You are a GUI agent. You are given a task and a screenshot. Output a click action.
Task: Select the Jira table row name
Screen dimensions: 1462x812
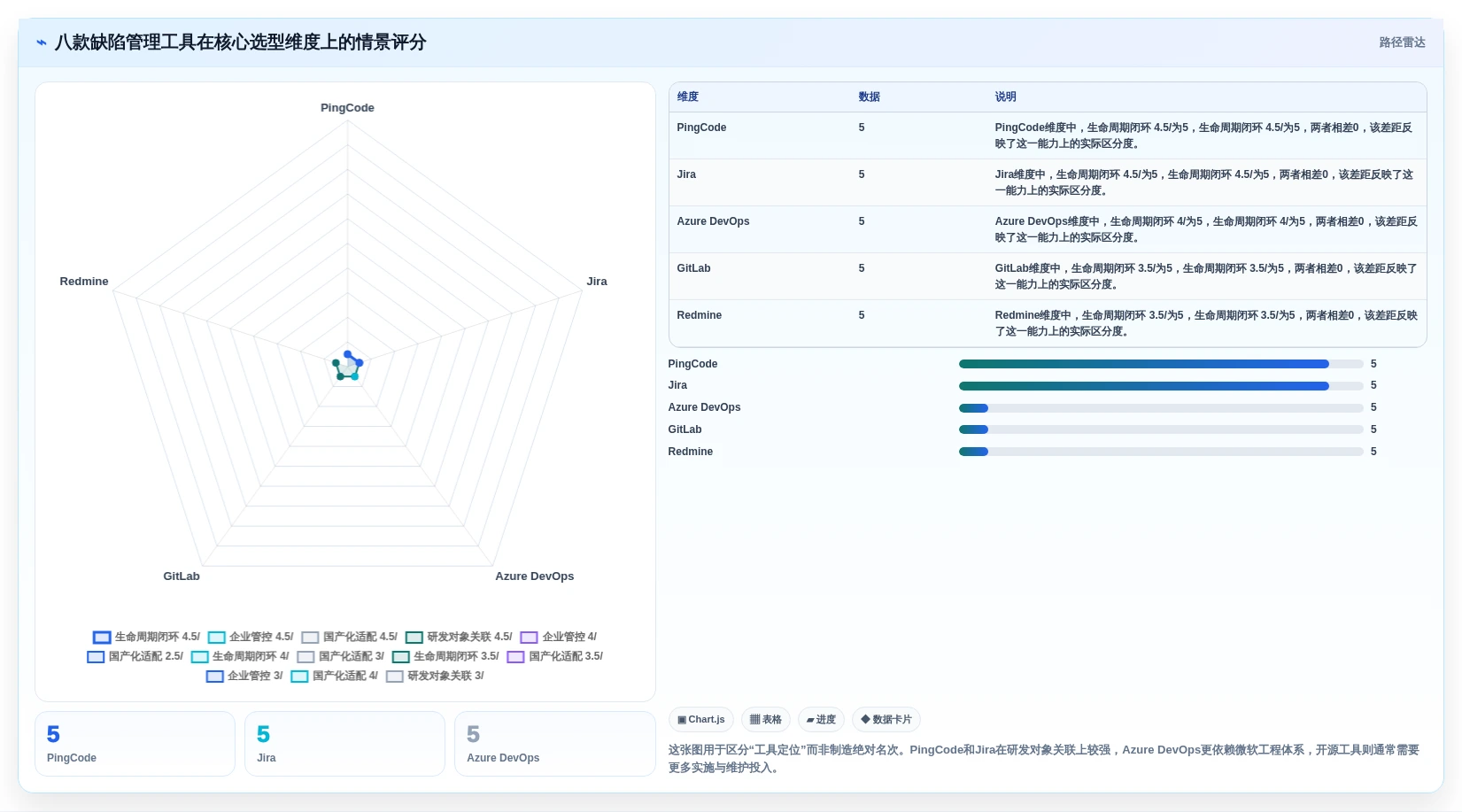(686, 174)
